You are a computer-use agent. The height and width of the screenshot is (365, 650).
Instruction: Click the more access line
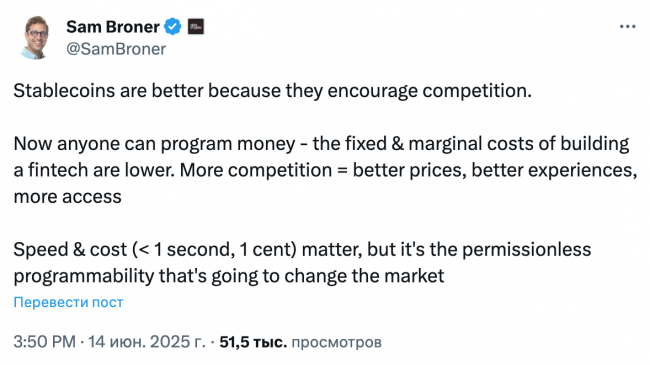click(68, 197)
